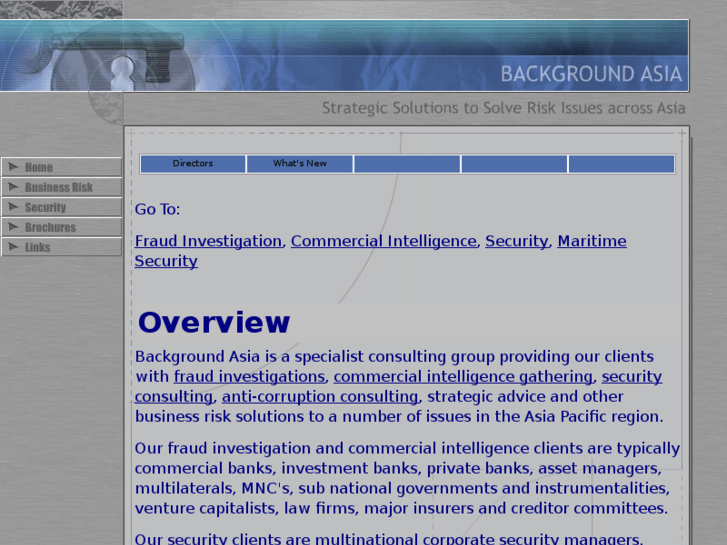Select the What's New tab
Viewport: 727px width, 545px height.
coord(300,164)
